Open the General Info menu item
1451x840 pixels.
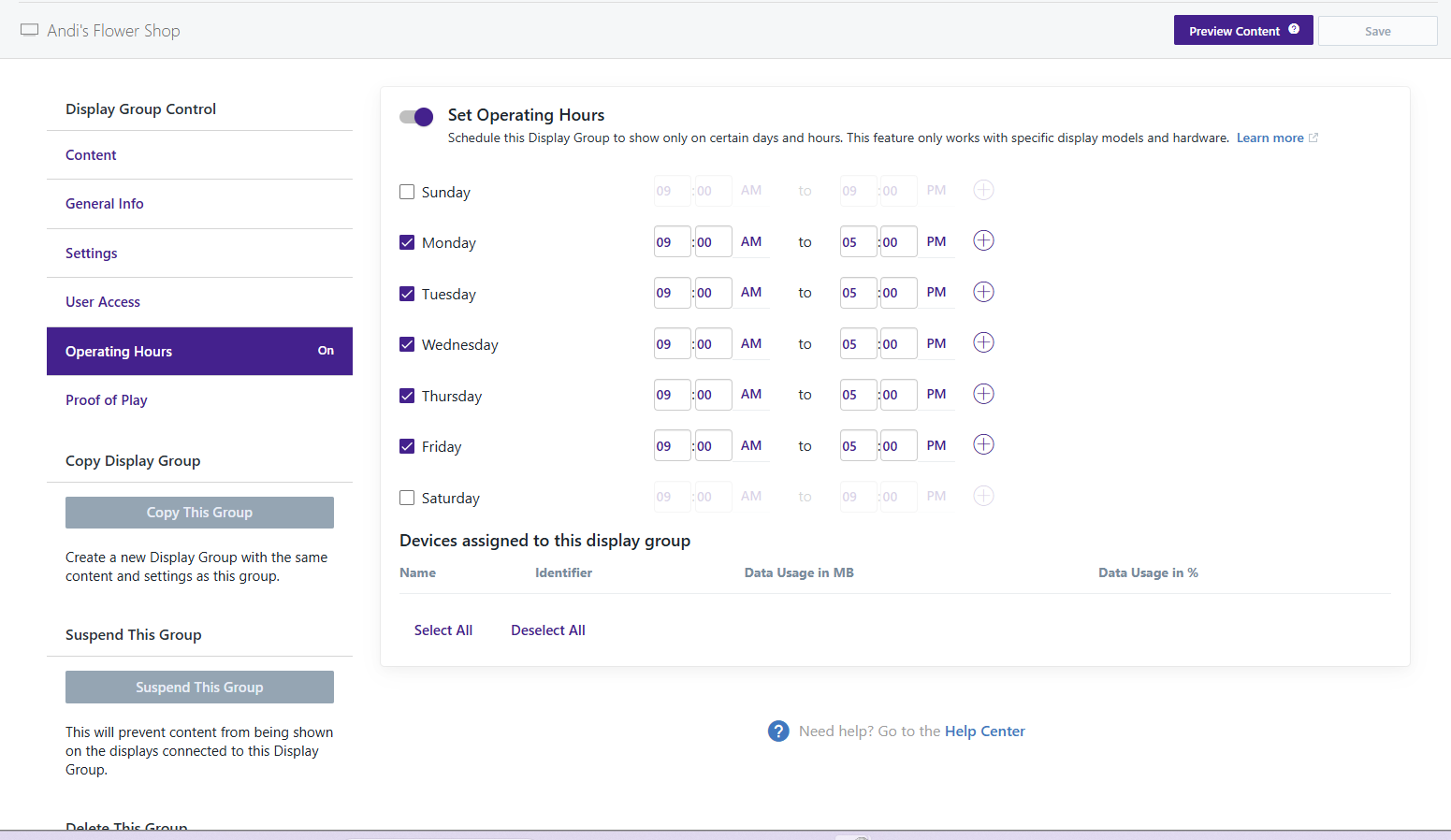click(199, 204)
